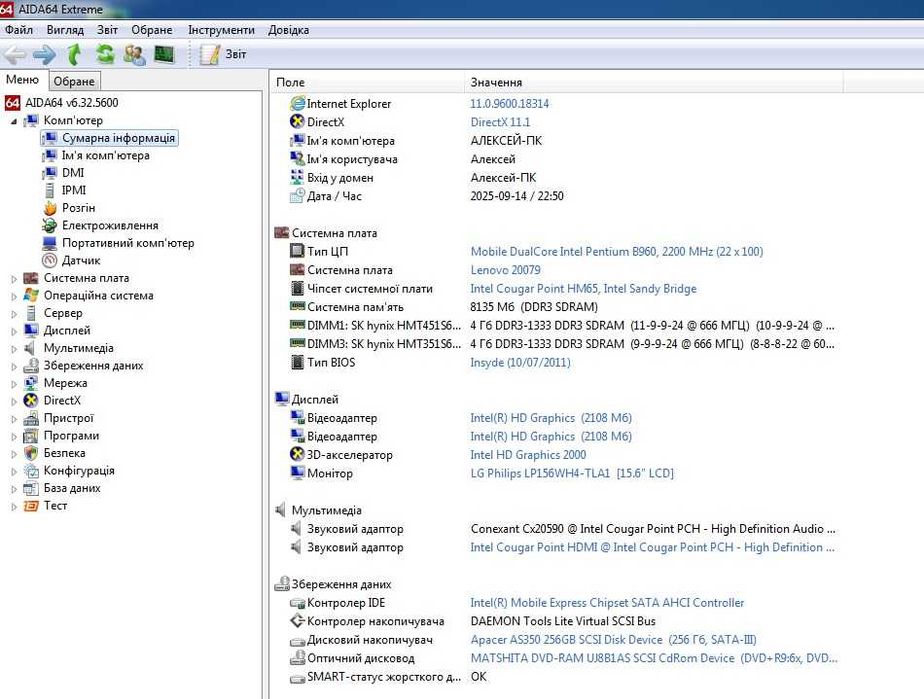924x699 pixels.
Task: Click the Back navigation arrow icon
Action: 15,55
